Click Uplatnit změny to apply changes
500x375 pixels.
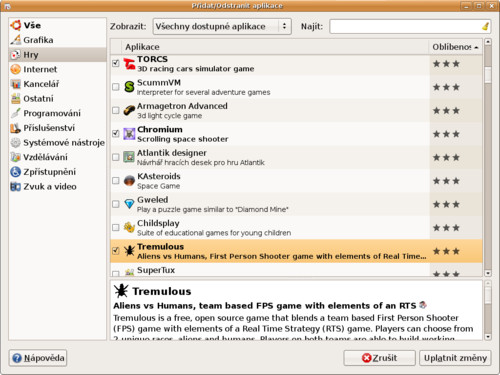[x=455, y=358]
